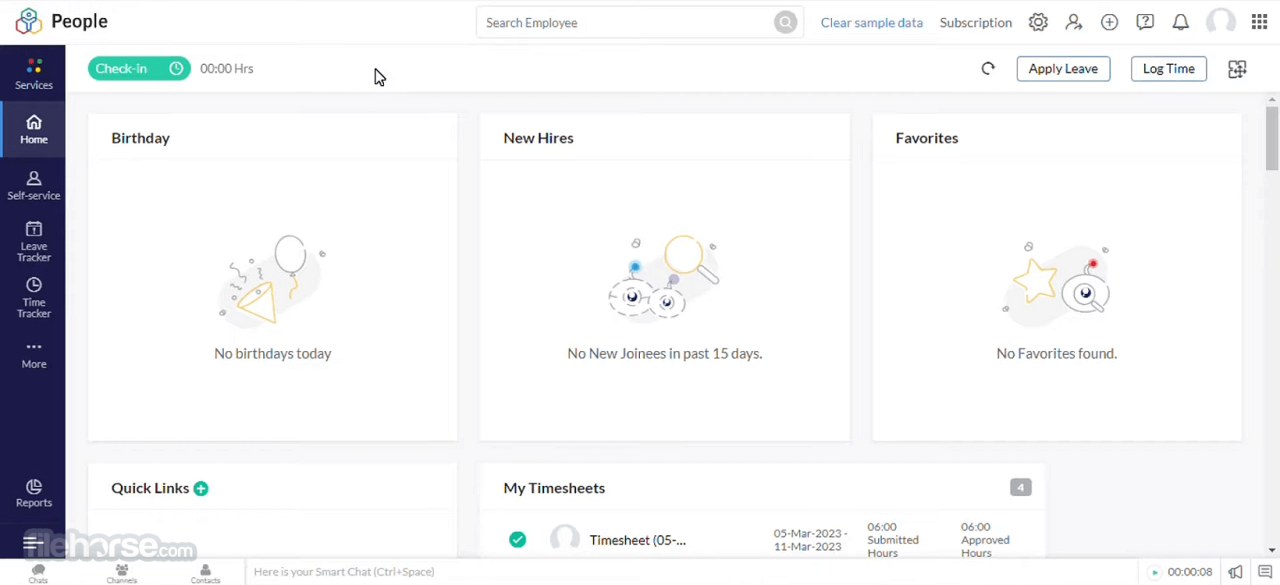Switch to the Channels tab

coord(121,572)
